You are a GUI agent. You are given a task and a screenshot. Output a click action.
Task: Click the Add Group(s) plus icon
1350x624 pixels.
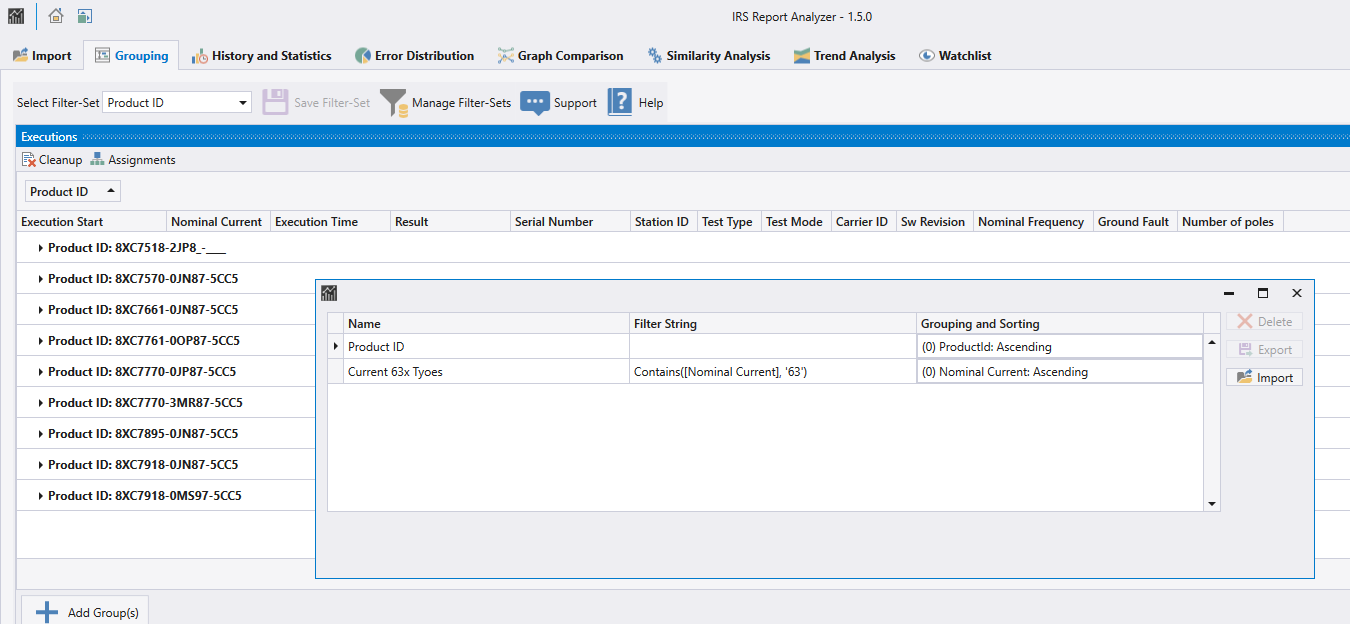(x=46, y=612)
